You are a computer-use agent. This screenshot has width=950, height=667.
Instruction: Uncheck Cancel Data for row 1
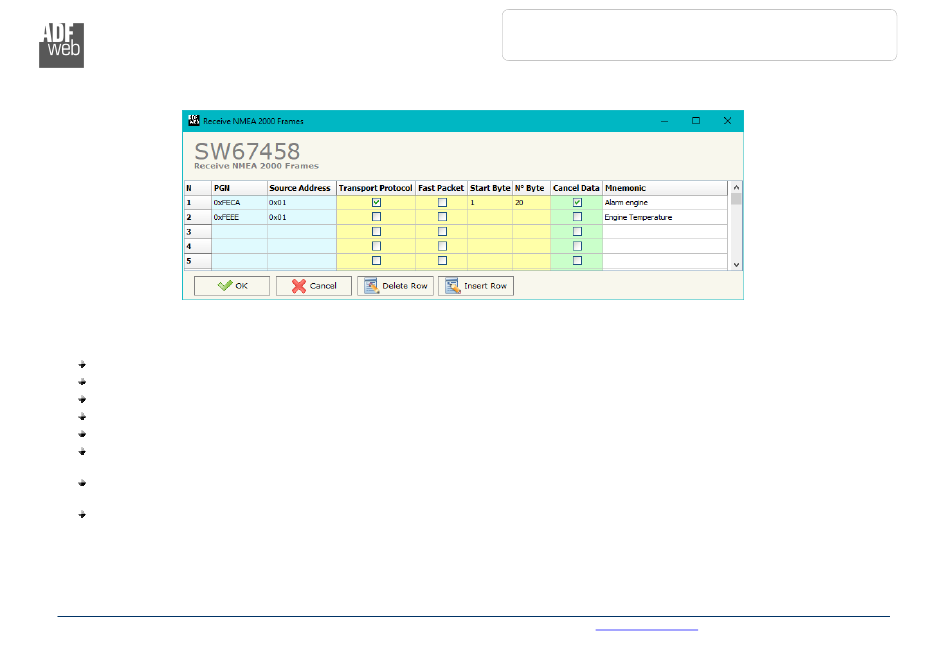tap(577, 202)
